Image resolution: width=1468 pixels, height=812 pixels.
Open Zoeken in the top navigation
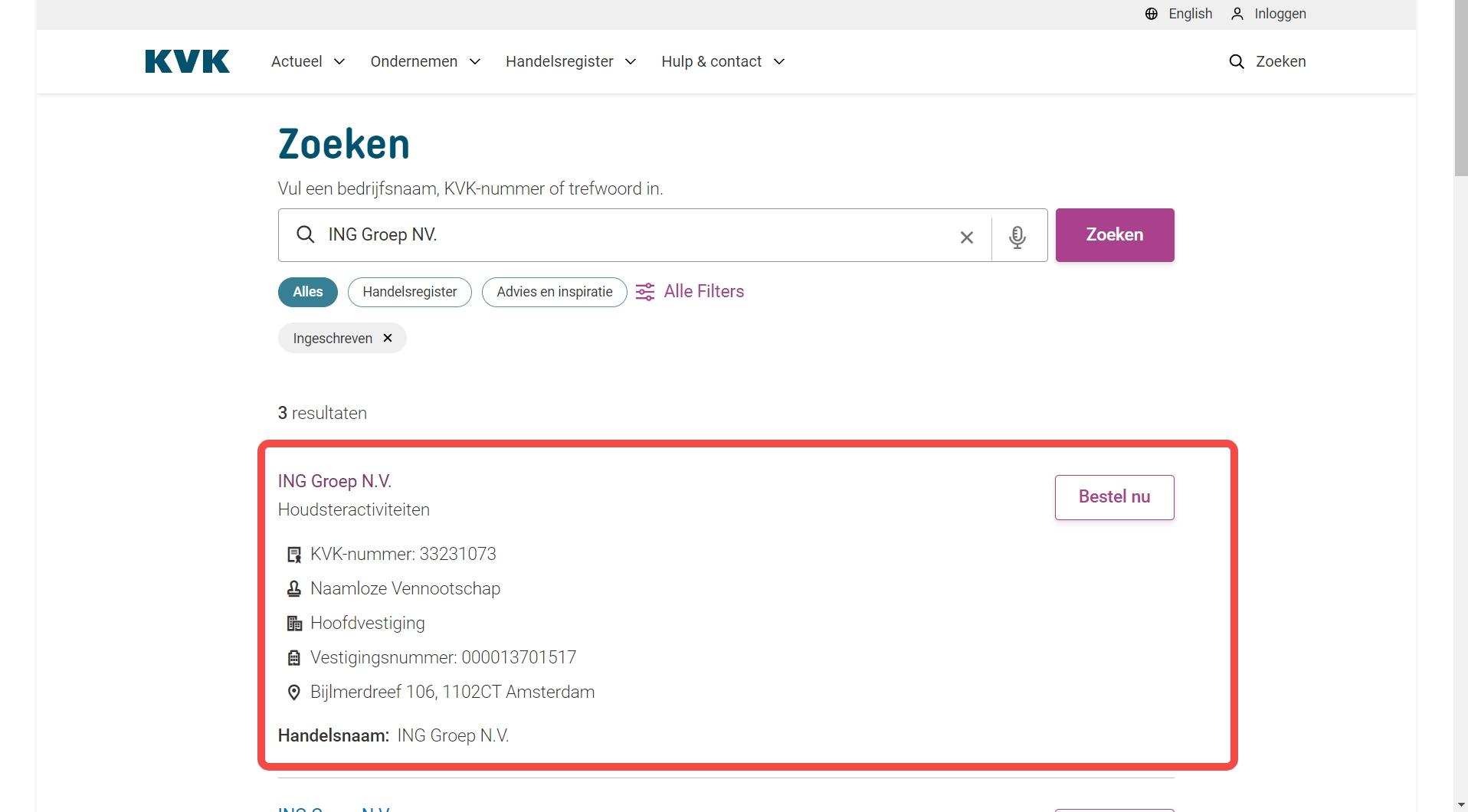(x=1280, y=61)
